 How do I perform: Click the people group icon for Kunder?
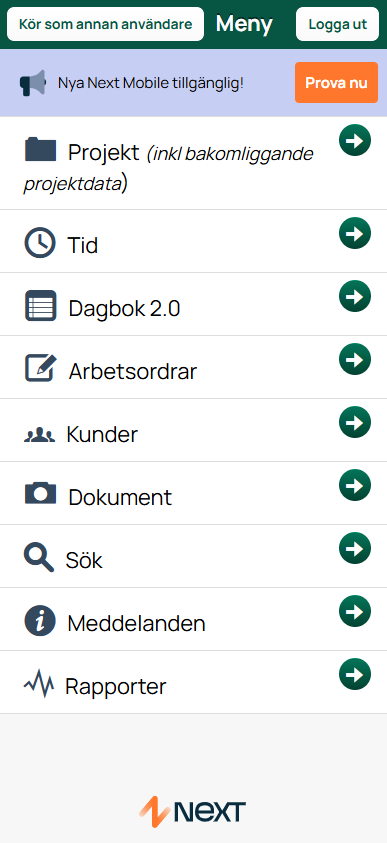coord(39,435)
